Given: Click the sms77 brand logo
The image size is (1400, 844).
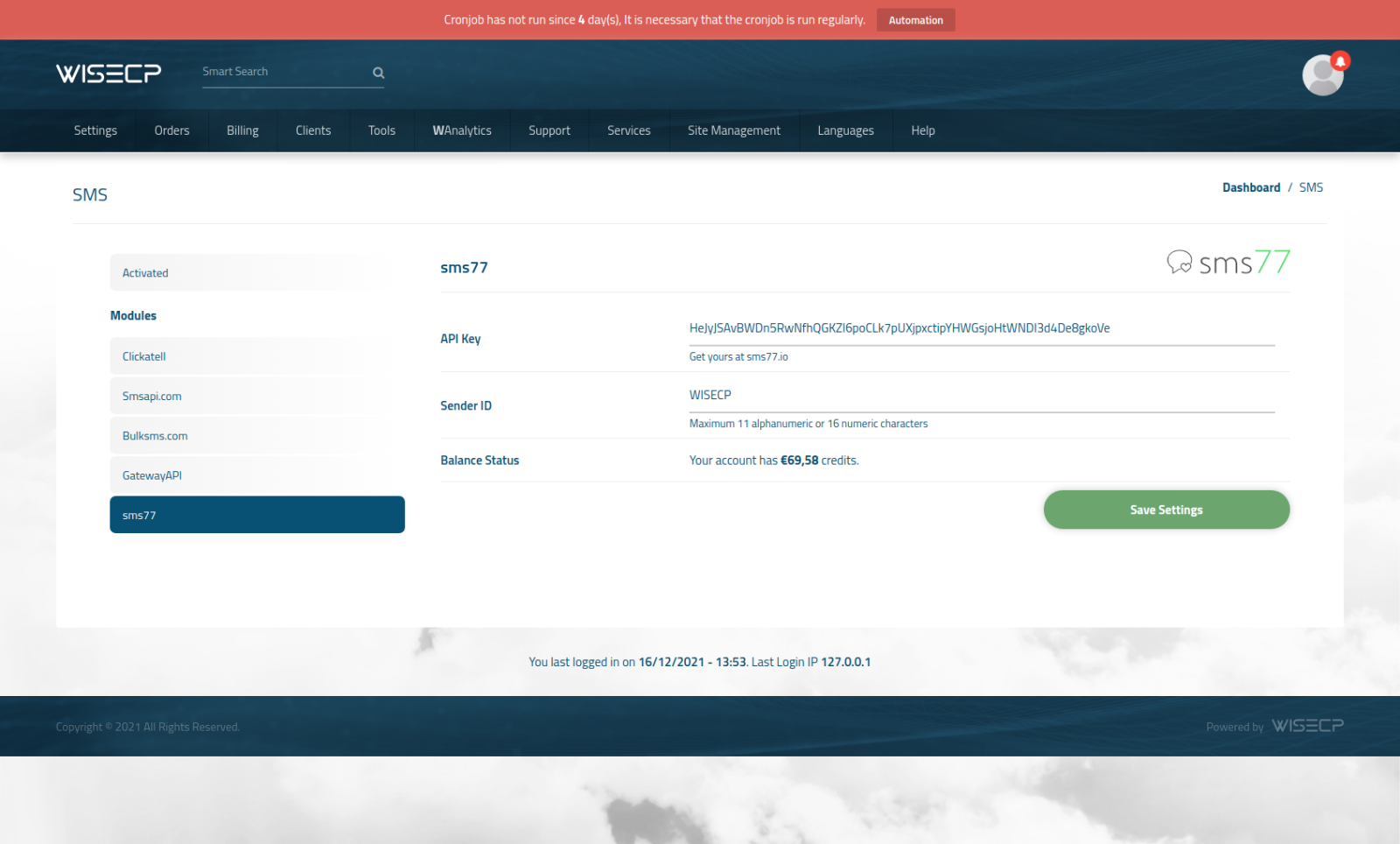Looking at the screenshot, I should tap(1228, 262).
